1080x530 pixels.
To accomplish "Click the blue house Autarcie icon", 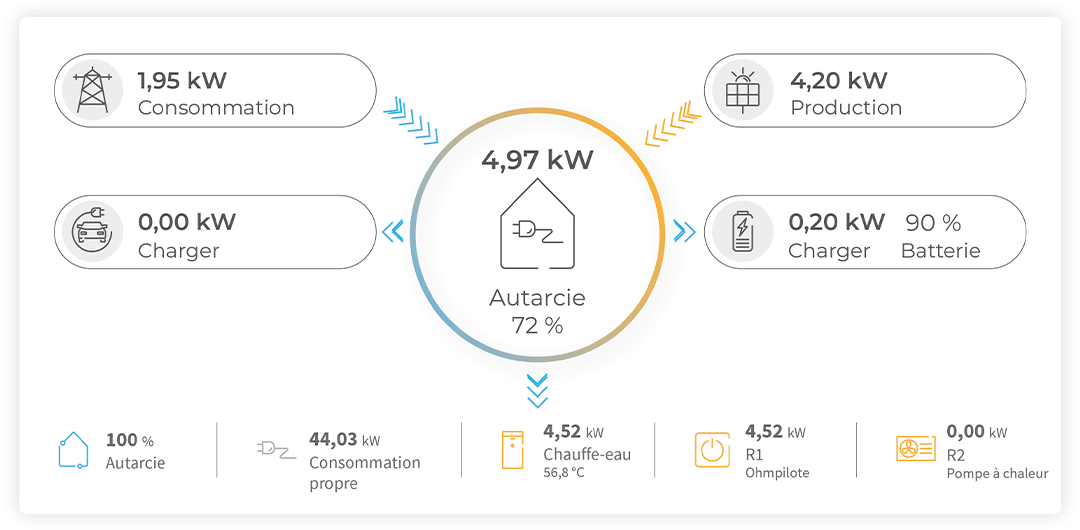I will click(73, 451).
